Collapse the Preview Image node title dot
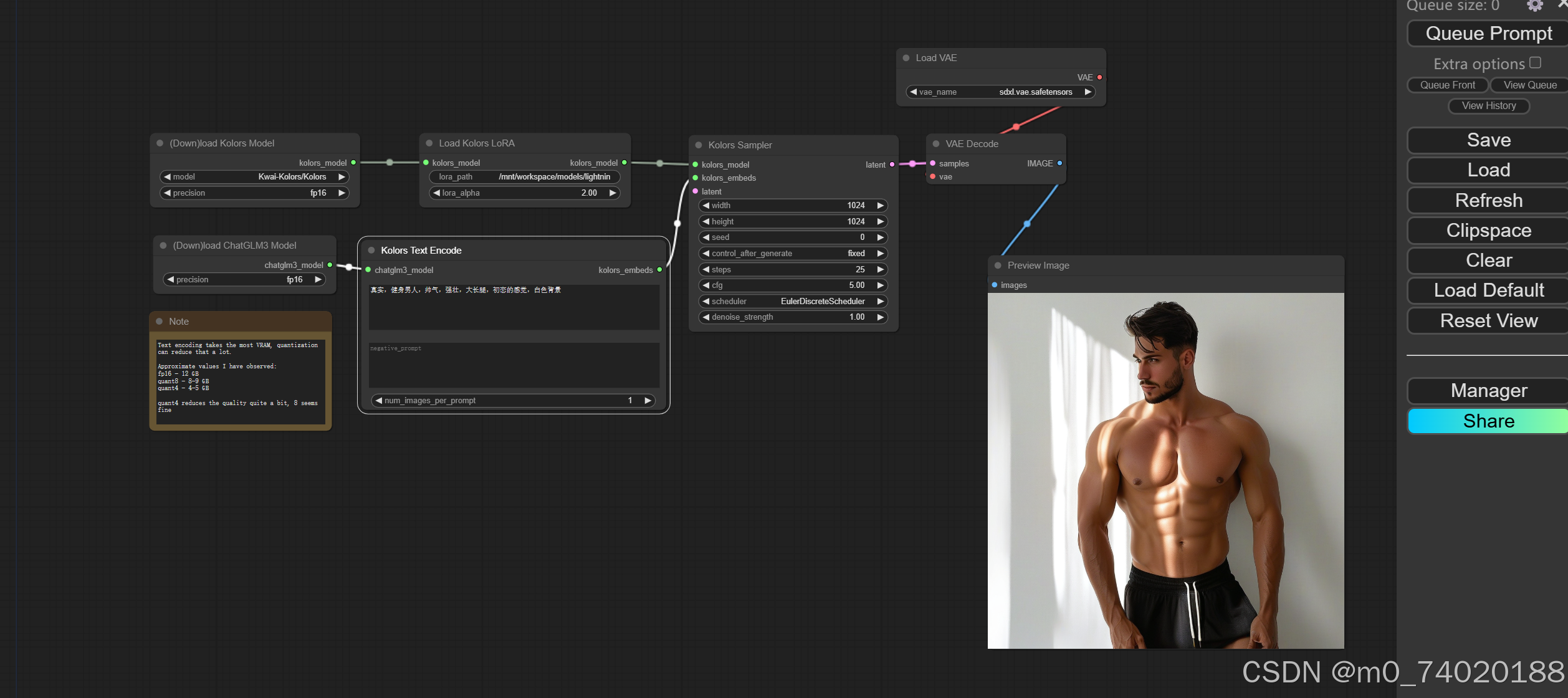Image resolution: width=1568 pixels, height=698 pixels. tap(998, 265)
